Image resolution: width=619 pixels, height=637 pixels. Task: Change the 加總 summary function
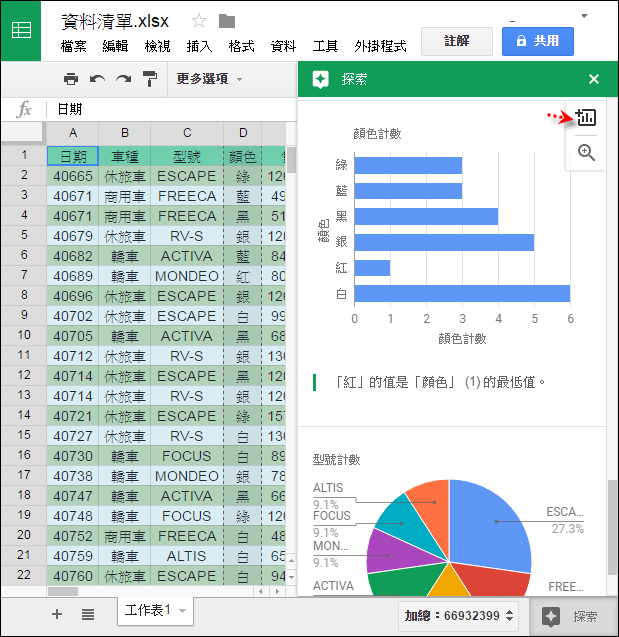(x=459, y=616)
